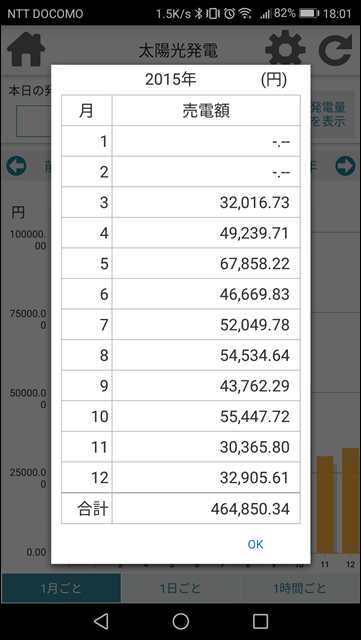Dismiss dialog with OK button
The height and width of the screenshot is (640, 361).
(256, 544)
